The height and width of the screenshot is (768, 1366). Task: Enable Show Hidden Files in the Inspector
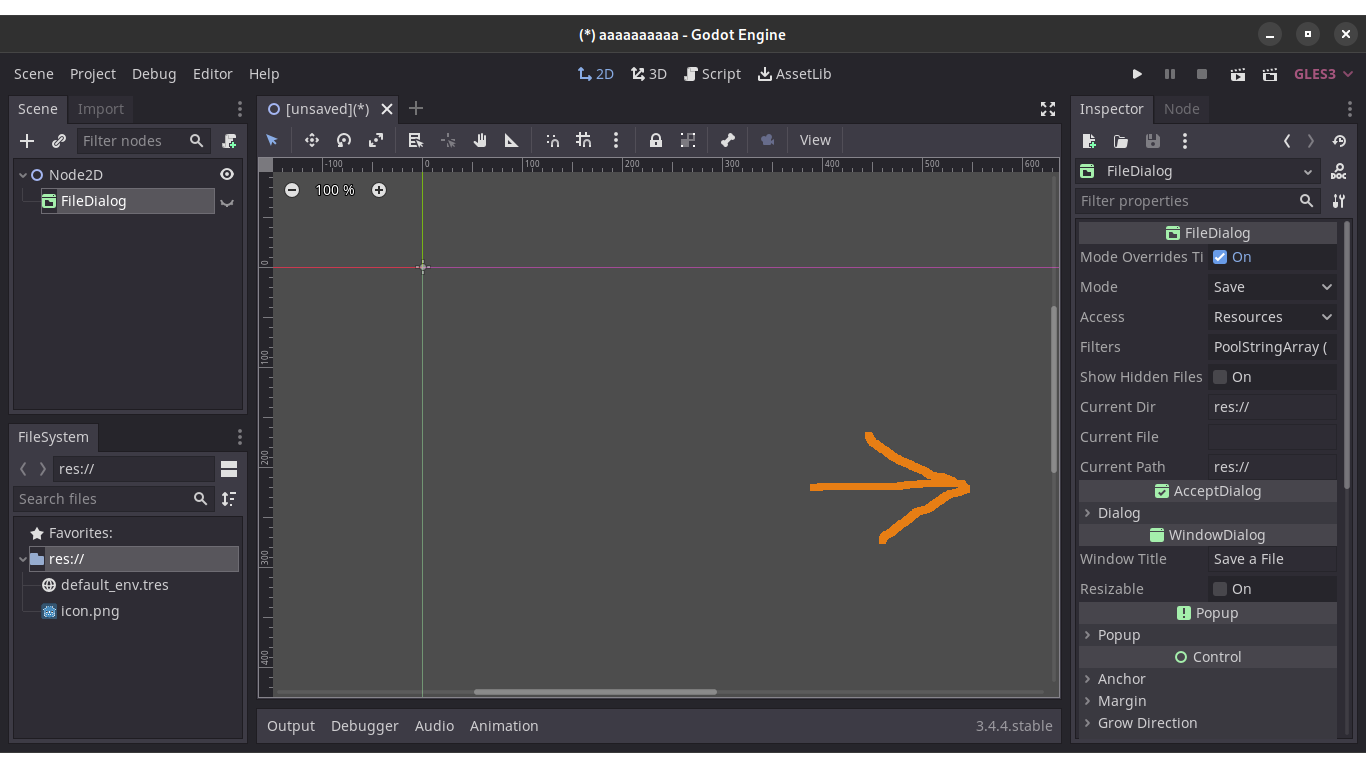pyautogui.click(x=1219, y=377)
